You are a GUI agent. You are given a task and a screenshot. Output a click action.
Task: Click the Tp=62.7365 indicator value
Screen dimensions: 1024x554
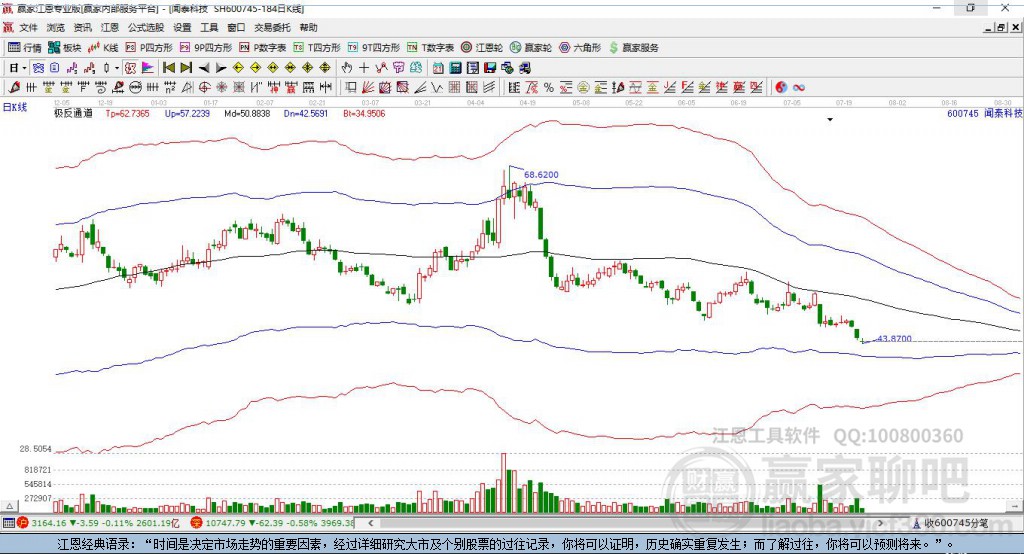coord(127,114)
